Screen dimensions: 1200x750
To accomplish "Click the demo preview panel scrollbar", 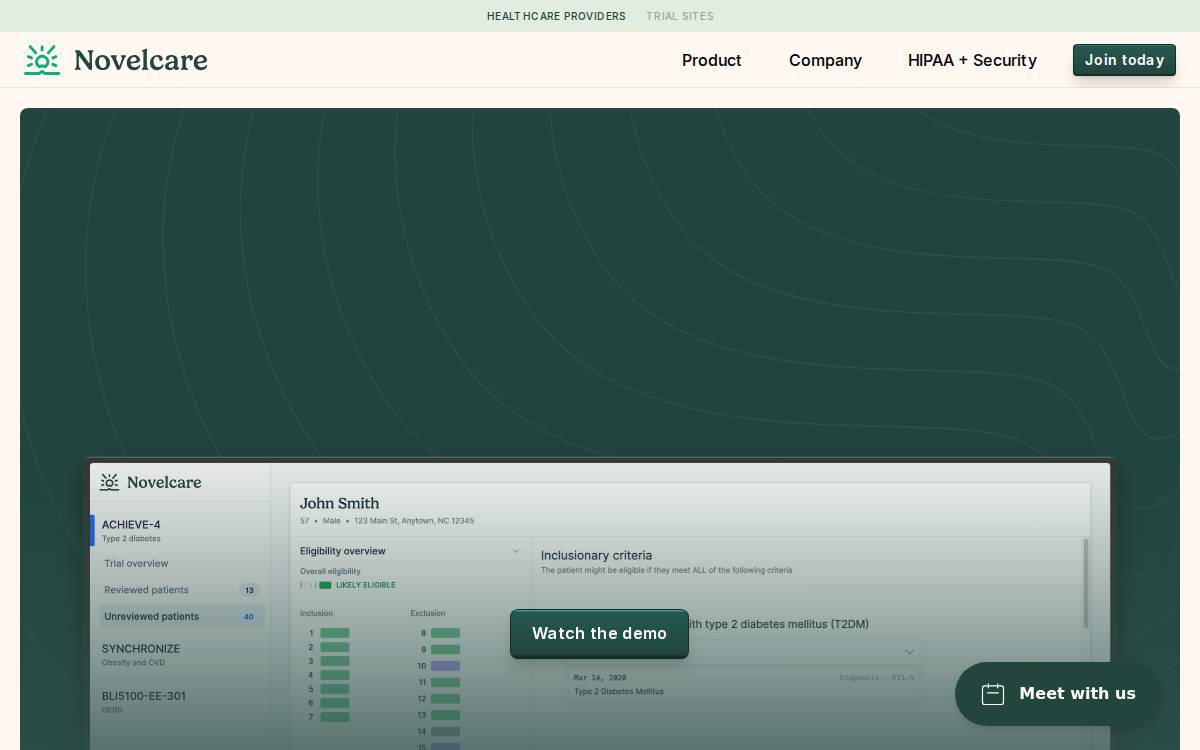I will [1085, 584].
